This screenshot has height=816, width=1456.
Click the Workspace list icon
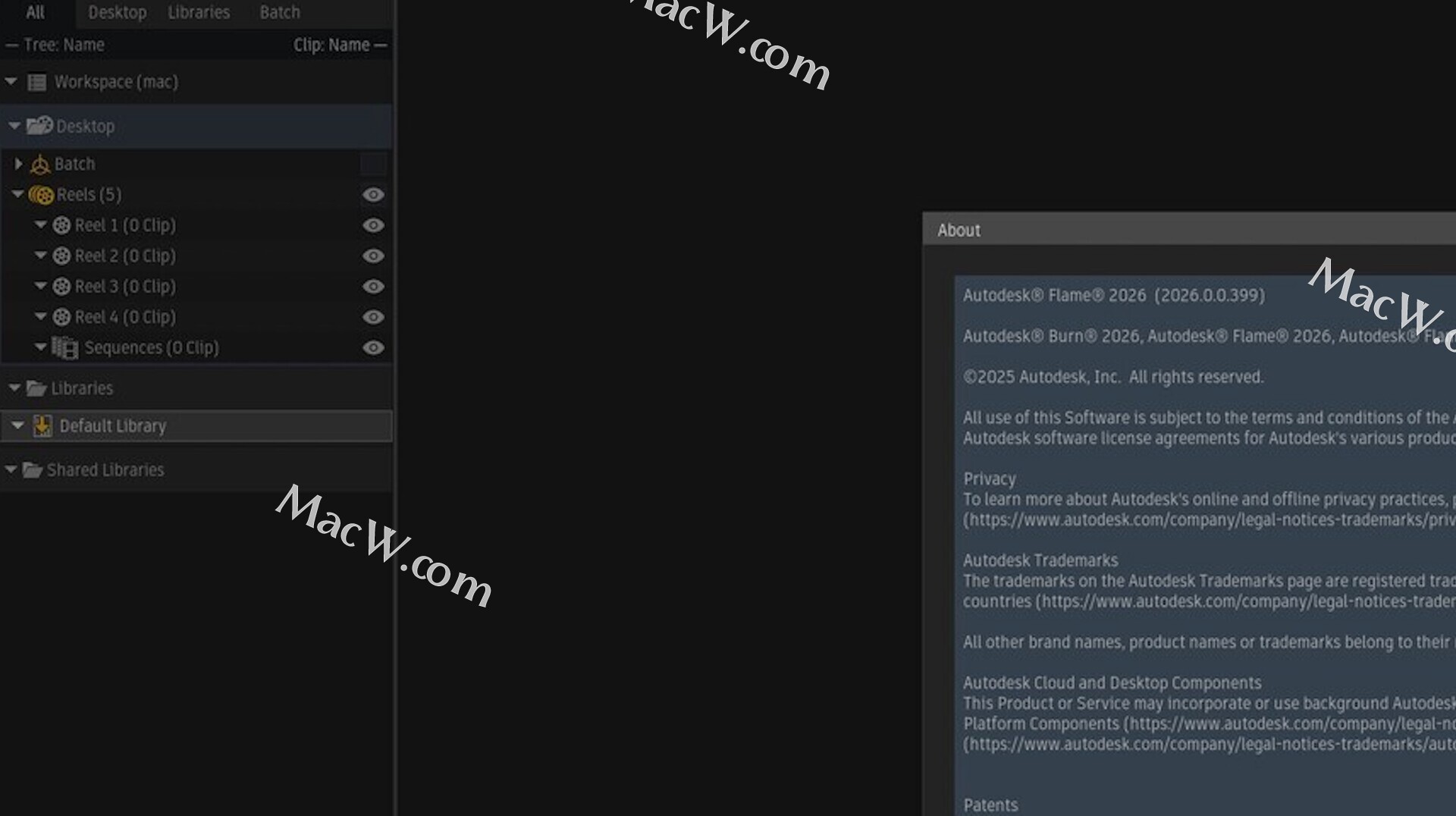[x=36, y=82]
